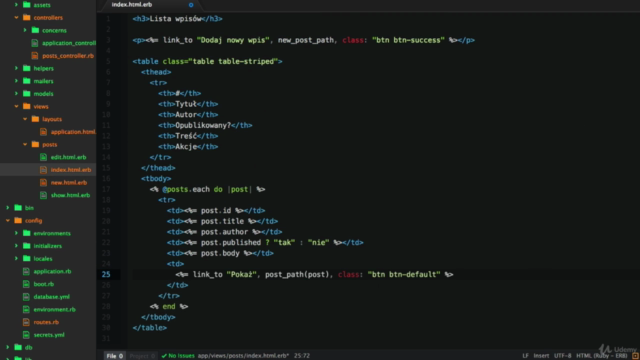Click the 25:72 cursor position indicator
Viewport: 640px width, 360px height.
click(x=302, y=356)
